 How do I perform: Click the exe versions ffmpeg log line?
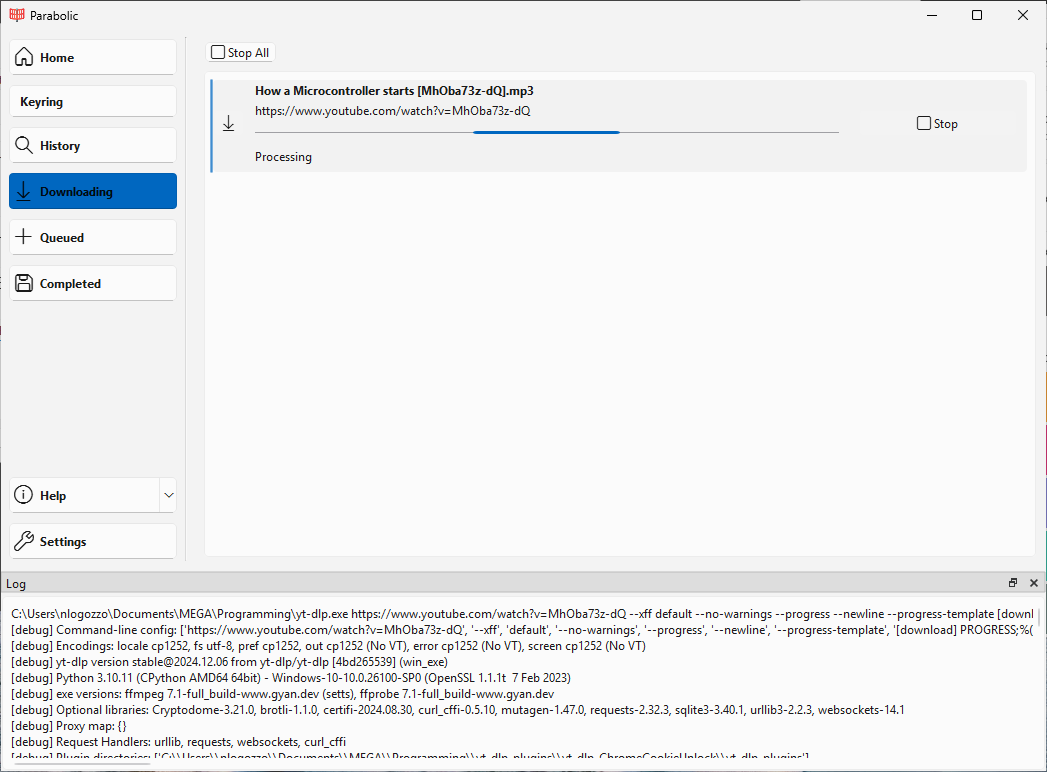[282, 694]
